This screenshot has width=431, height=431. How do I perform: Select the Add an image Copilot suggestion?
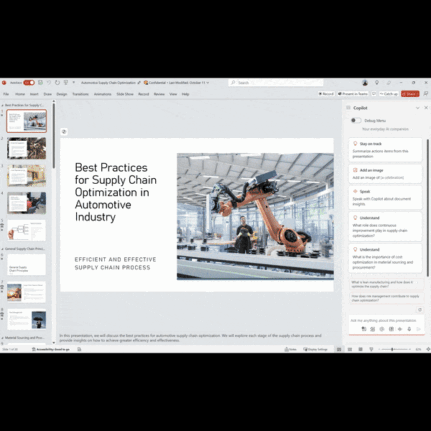click(385, 174)
